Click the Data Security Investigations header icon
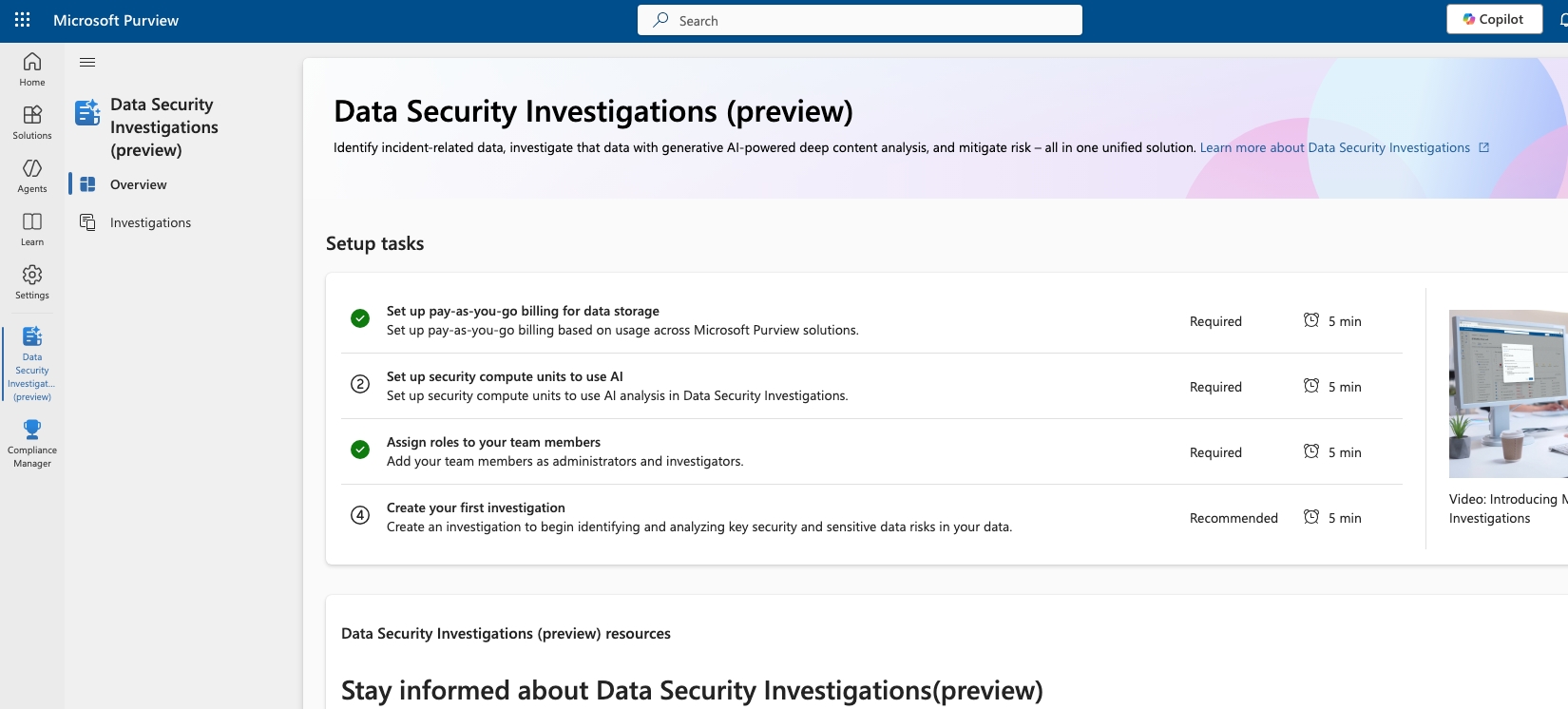This screenshot has height=709, width=1568. (x=87, y=112)
